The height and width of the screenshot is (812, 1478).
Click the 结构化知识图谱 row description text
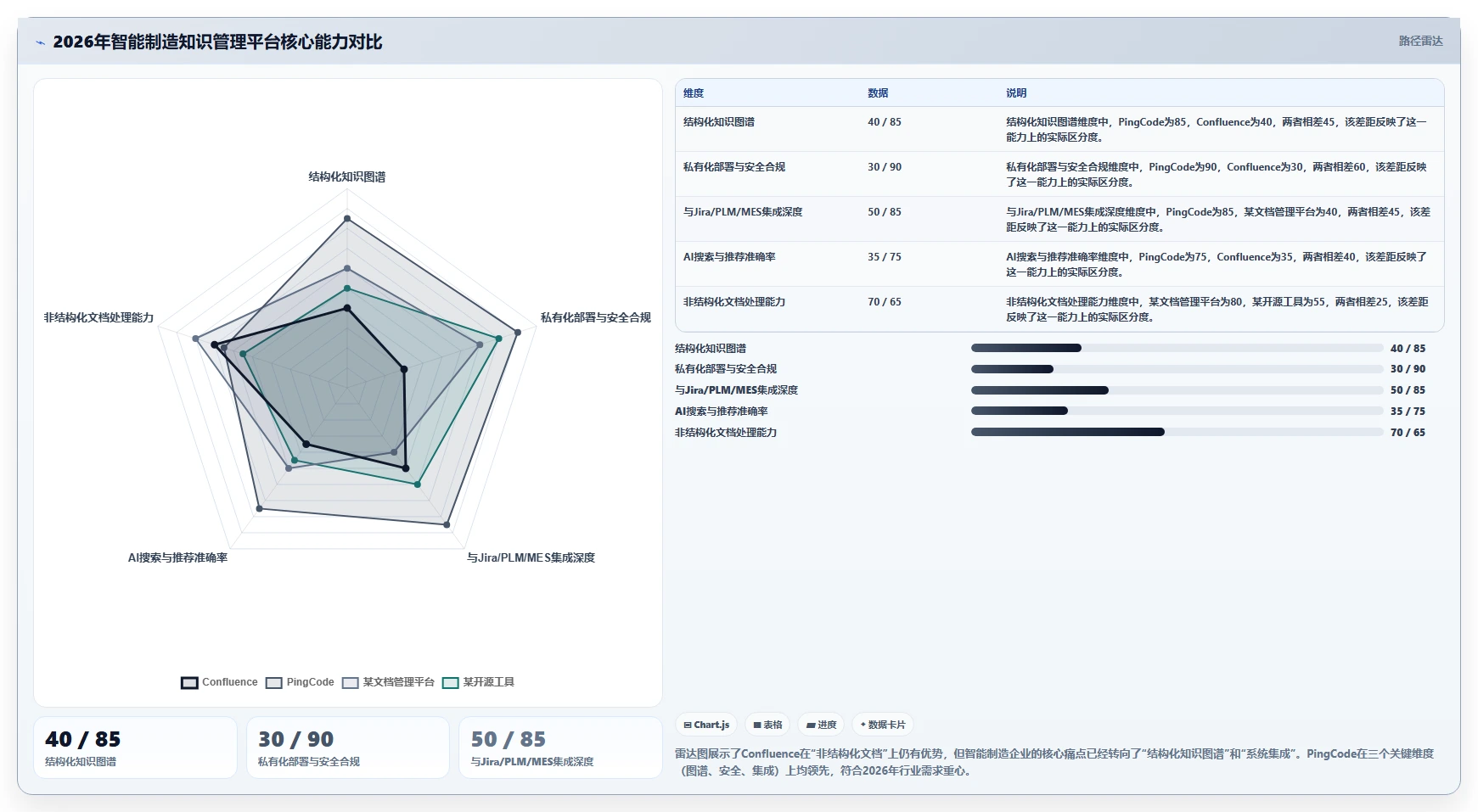pos(1217,130)
